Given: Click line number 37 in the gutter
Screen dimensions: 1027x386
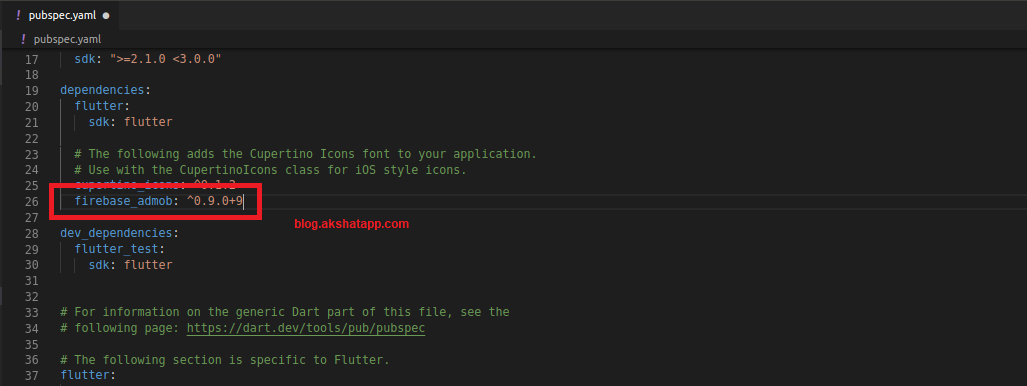Looking at the screenshot, I should [31, 376].
